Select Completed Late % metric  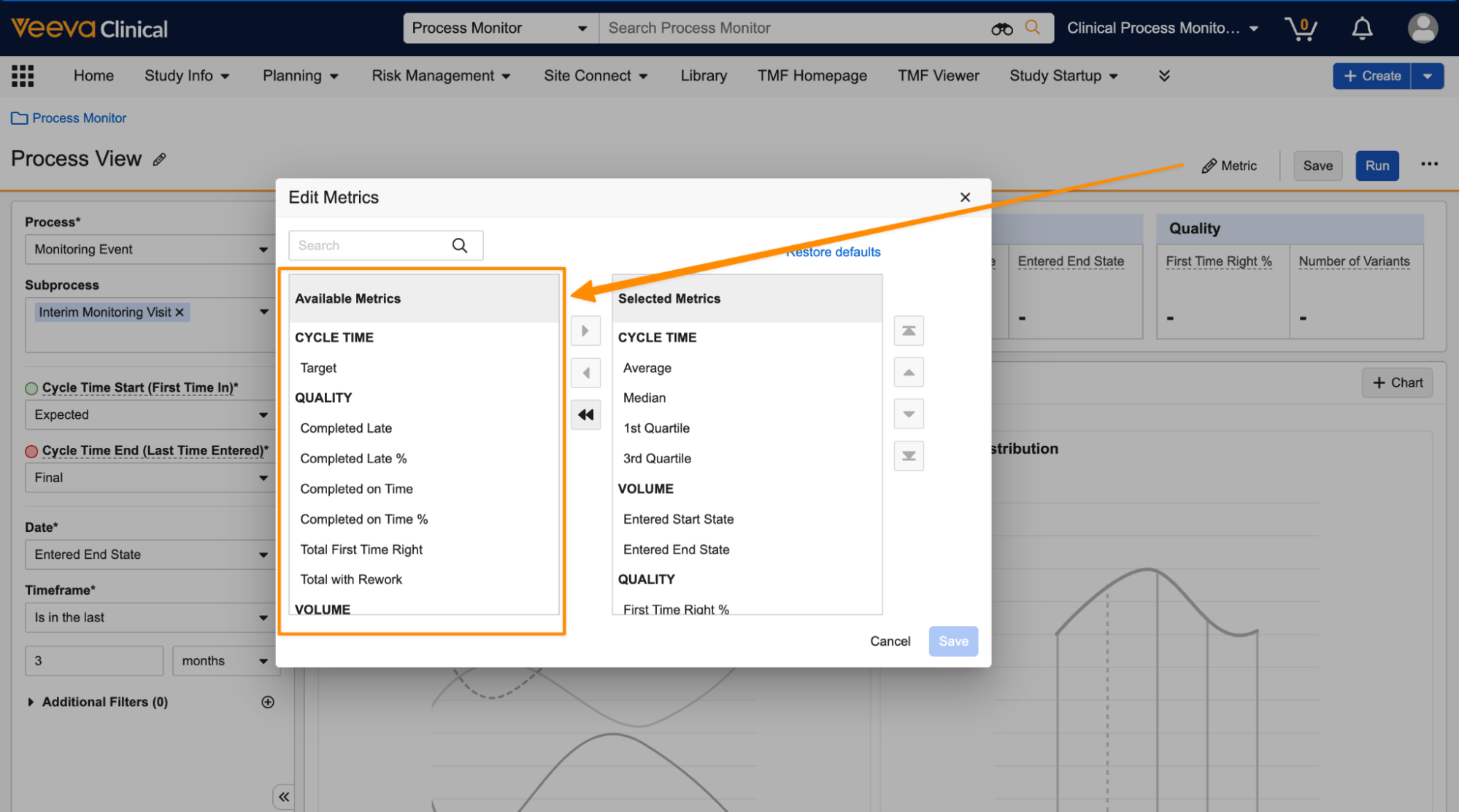point(353,458)
